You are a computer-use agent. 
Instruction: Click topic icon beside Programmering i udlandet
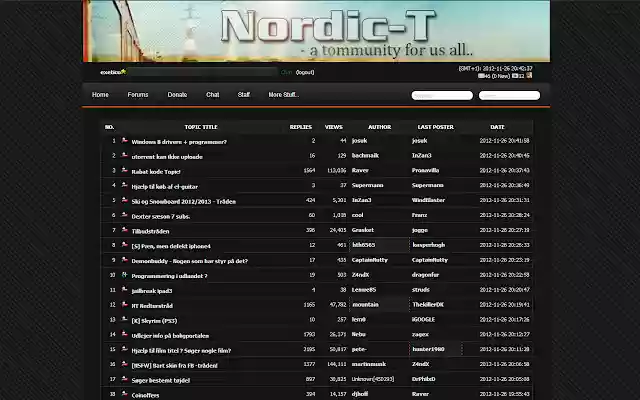(124, 275)
